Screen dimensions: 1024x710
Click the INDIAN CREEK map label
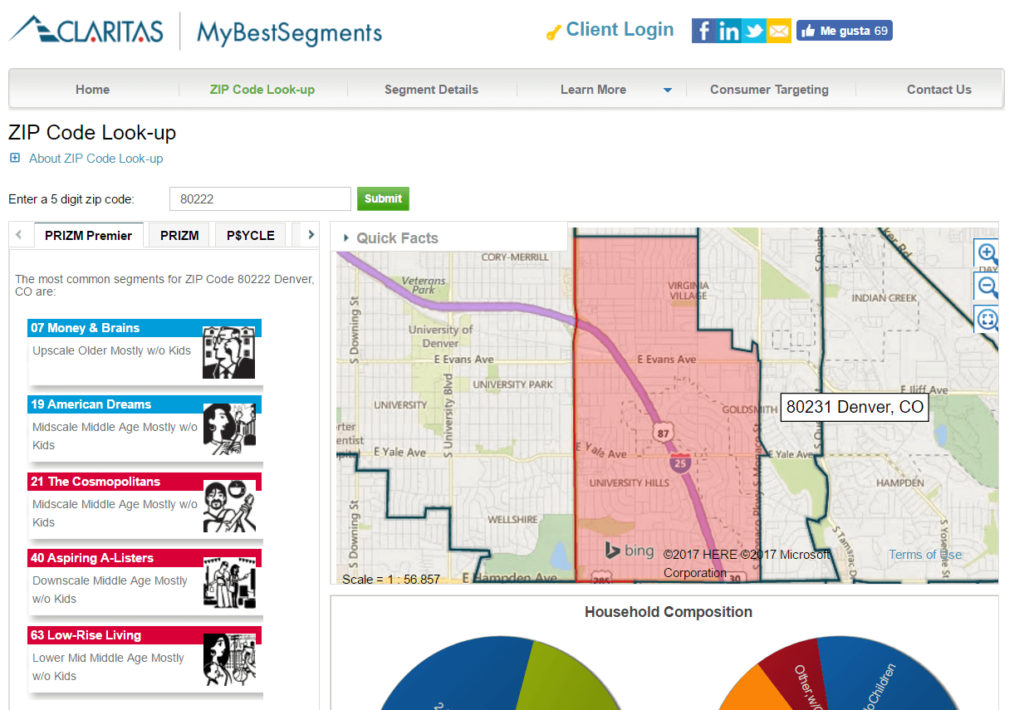click(884, 298)
